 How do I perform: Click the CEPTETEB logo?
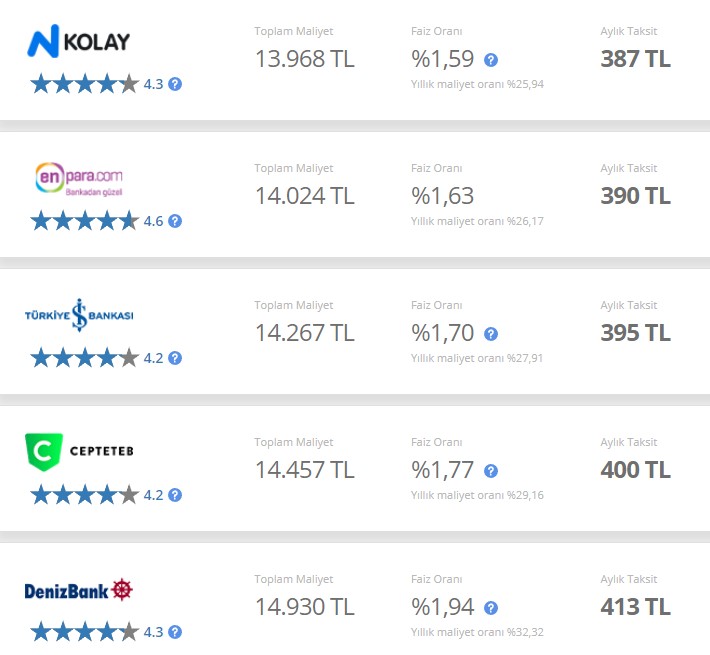(79, 452)
